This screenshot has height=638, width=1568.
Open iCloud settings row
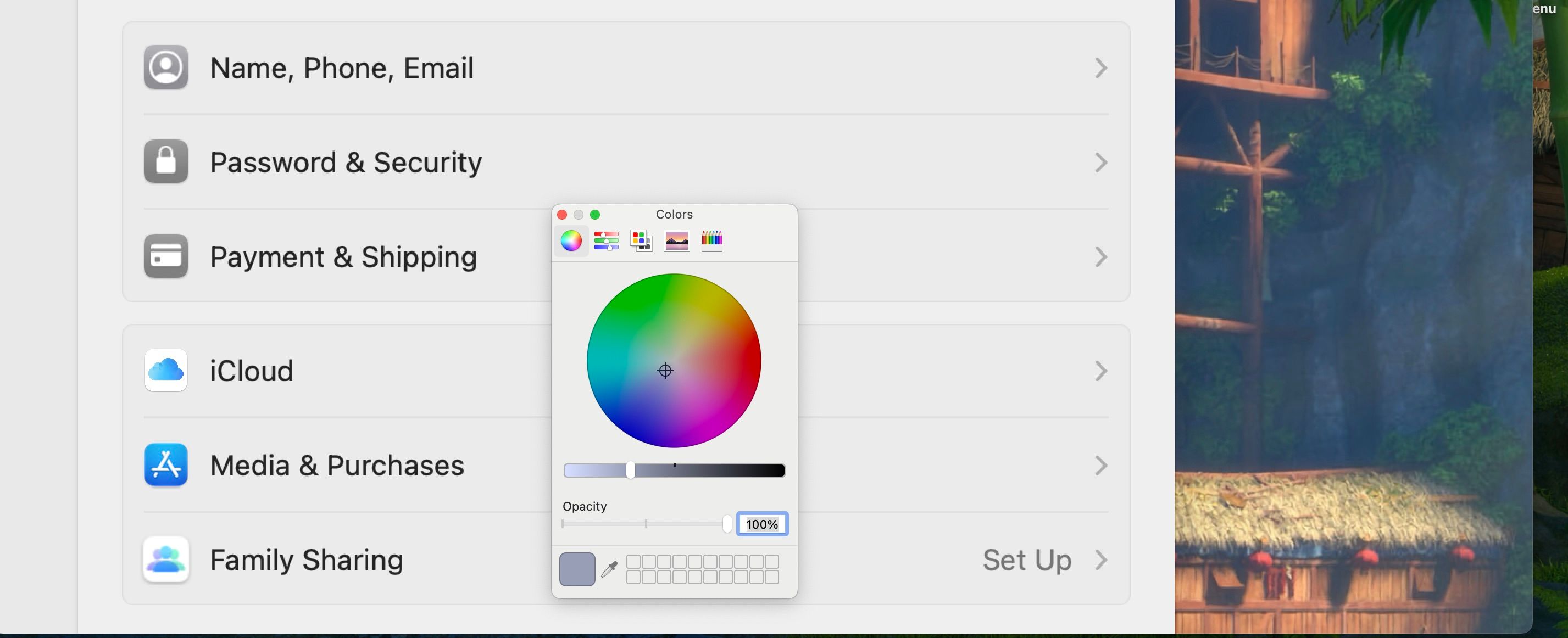pos(626,371)
